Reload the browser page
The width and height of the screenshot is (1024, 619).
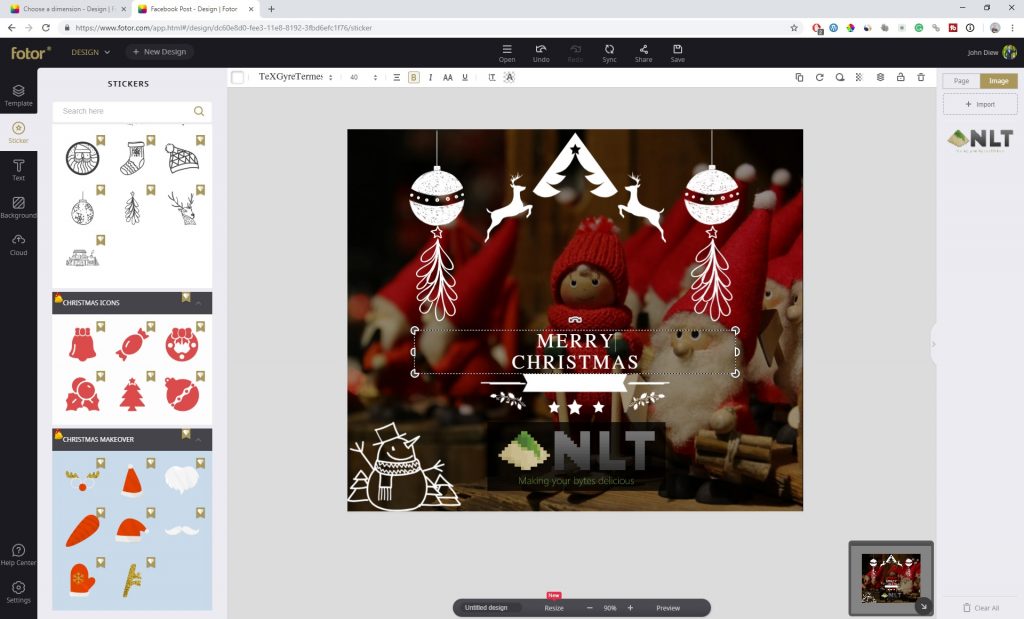click(46, 28)
